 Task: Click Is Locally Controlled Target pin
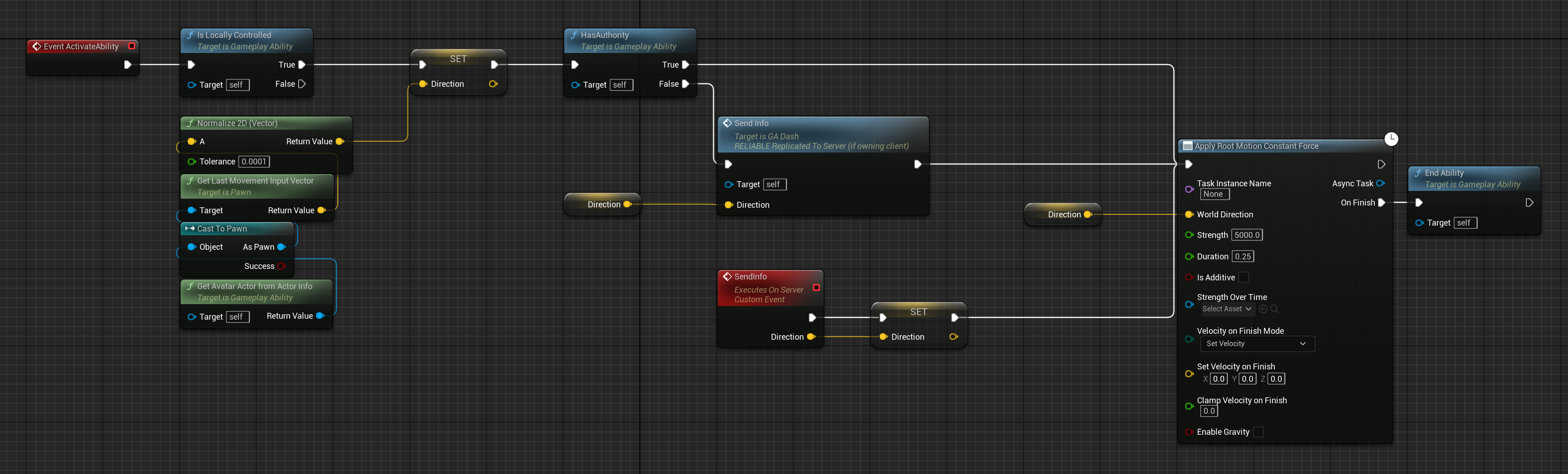[192, 84]
